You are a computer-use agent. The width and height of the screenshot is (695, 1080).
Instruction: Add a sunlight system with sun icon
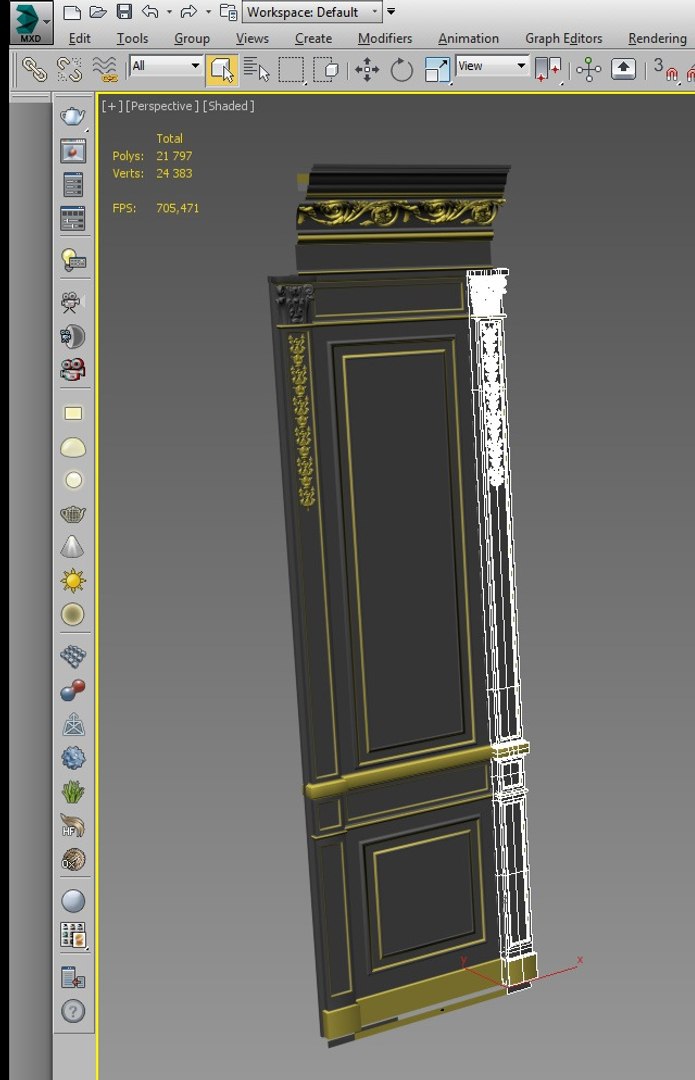point(73,581)
